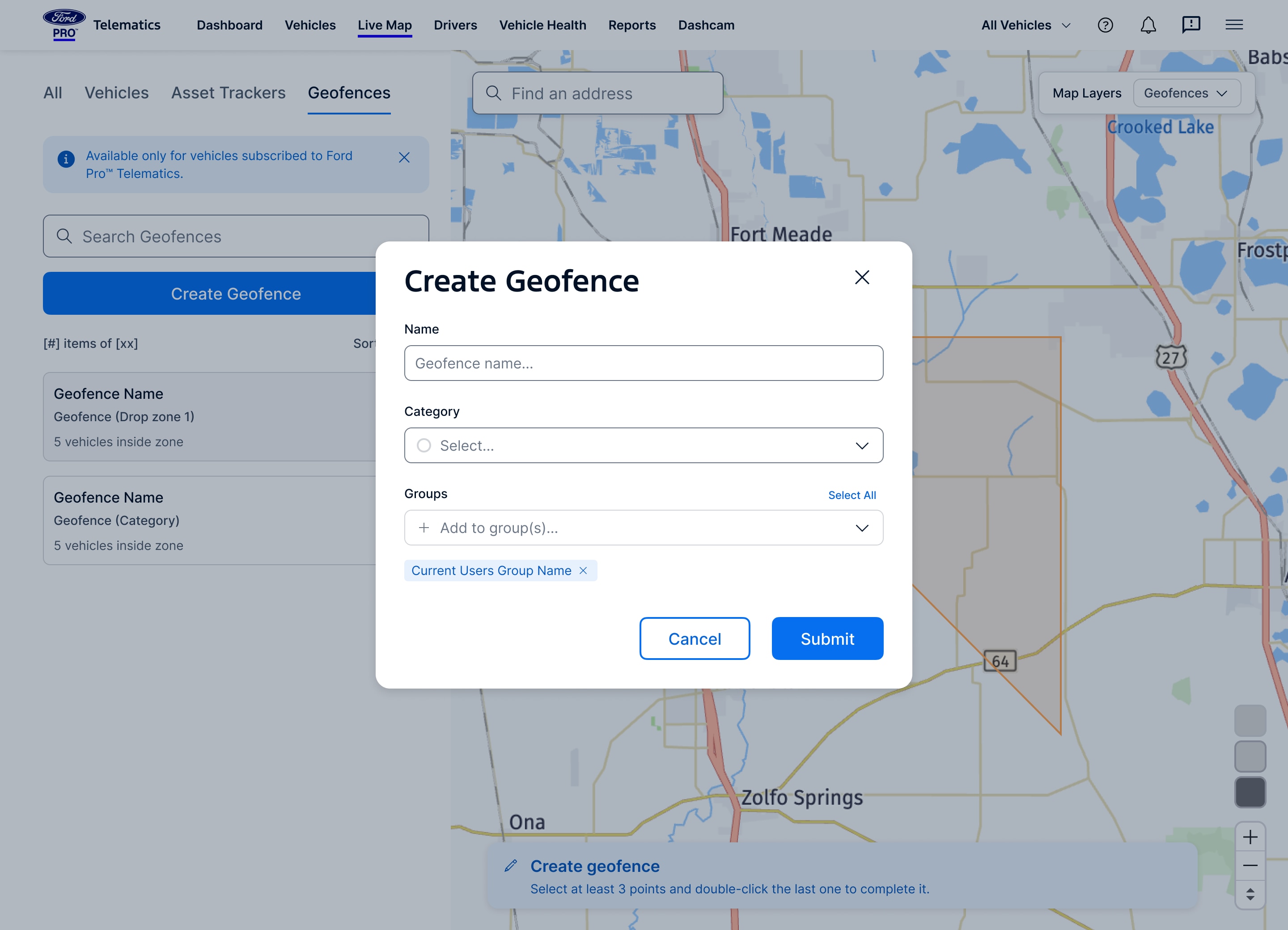Click the Ford Pro logo
The width and height of the screenshot is (1288, 930).
[63, 24]
